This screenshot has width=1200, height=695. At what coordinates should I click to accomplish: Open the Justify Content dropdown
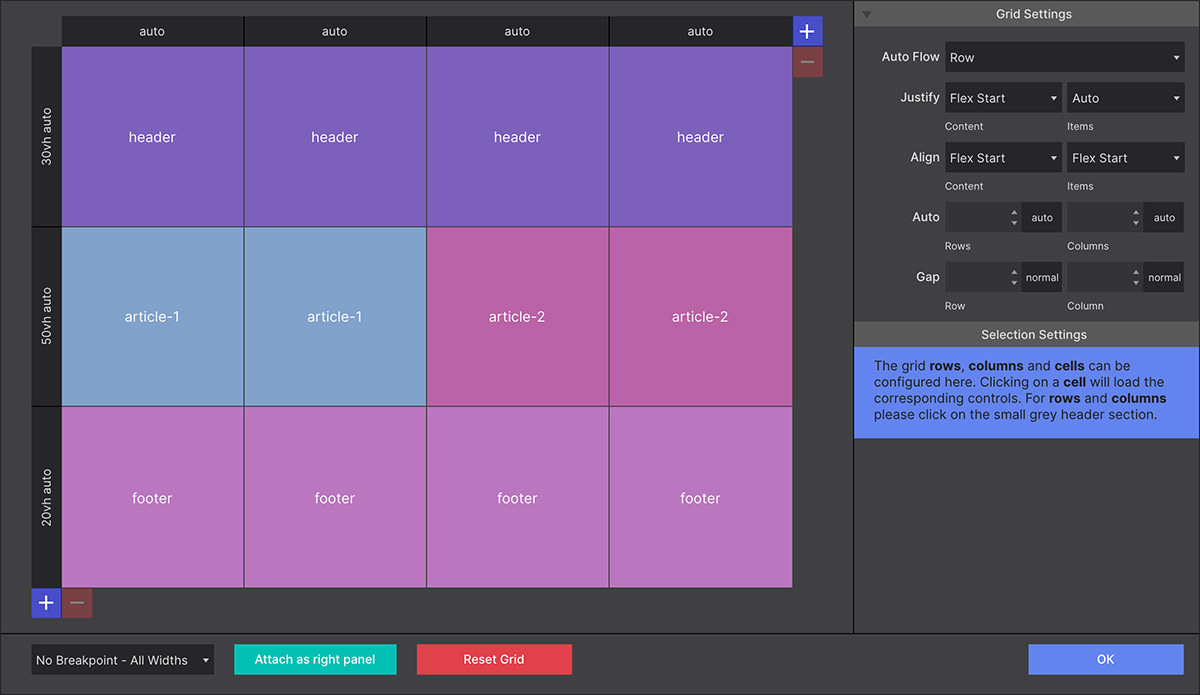coord(1003,98)
